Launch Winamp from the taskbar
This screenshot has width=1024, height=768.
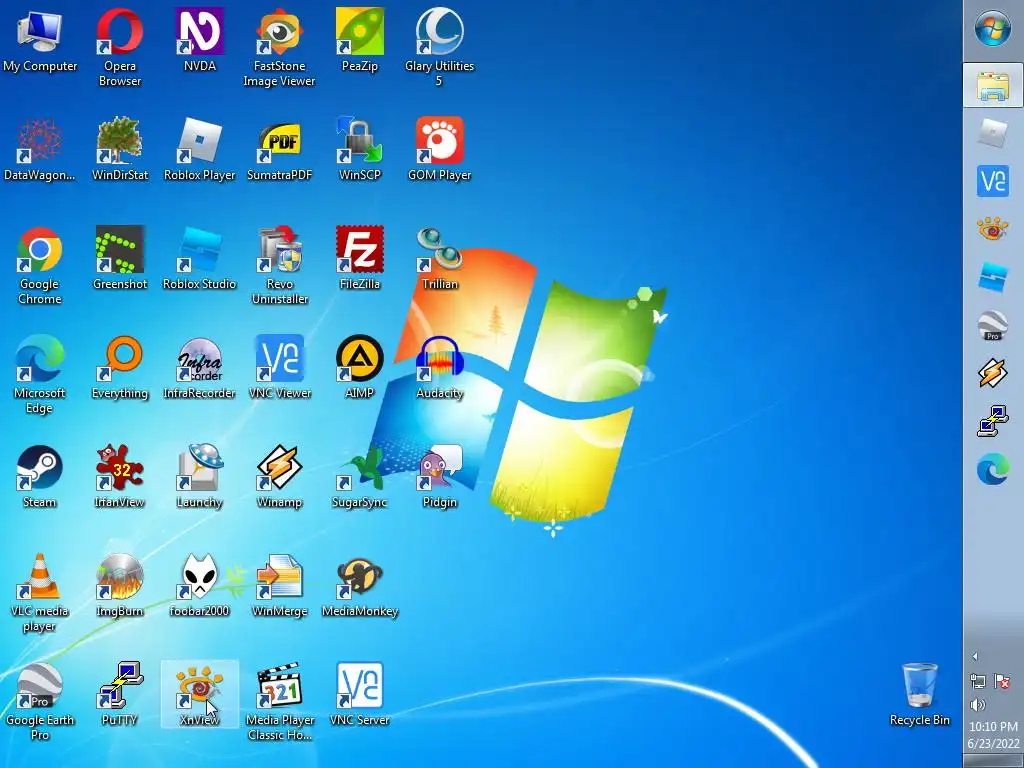(x=993, y=373)
